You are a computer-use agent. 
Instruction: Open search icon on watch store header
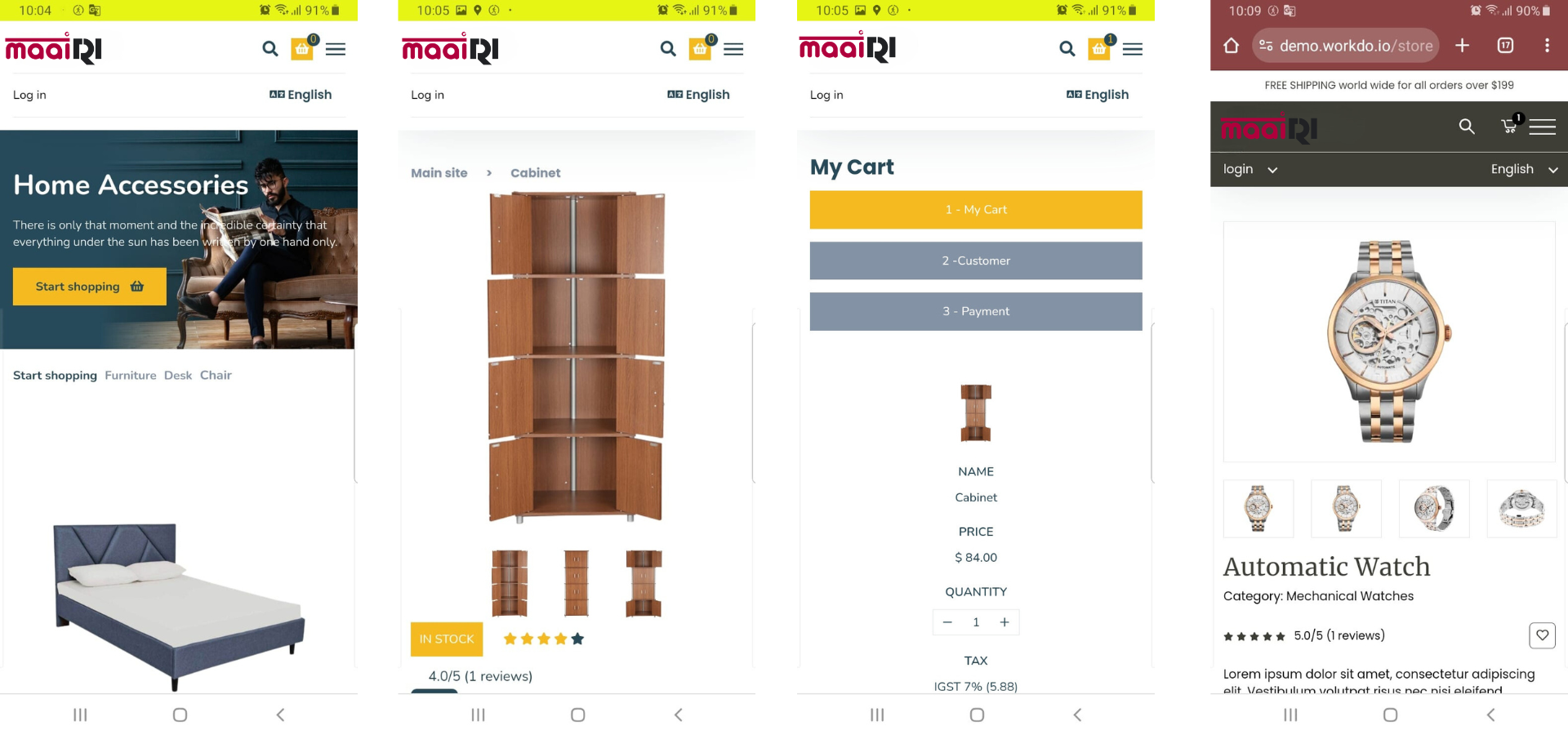point(1467,127)
